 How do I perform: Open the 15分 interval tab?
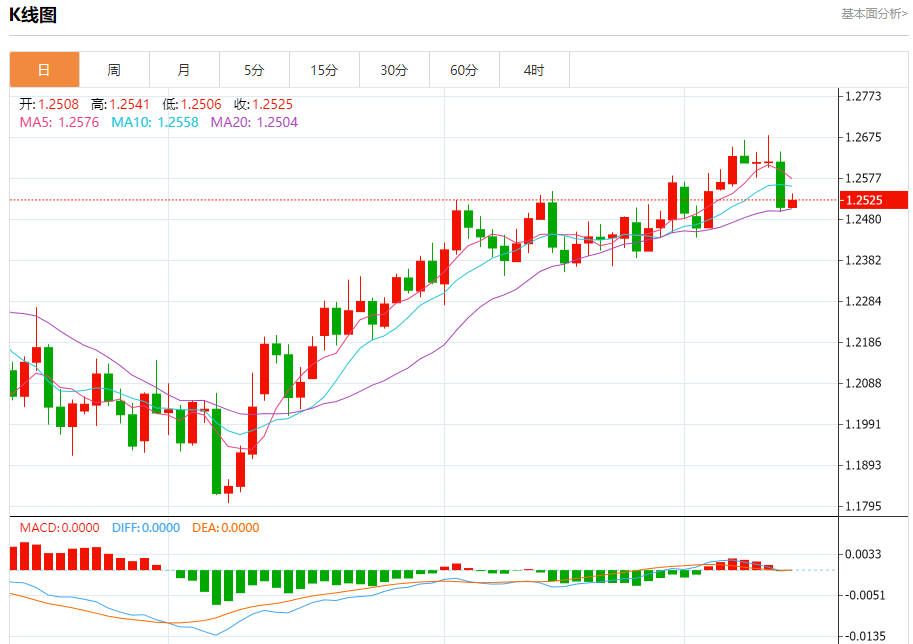[324, 70]
